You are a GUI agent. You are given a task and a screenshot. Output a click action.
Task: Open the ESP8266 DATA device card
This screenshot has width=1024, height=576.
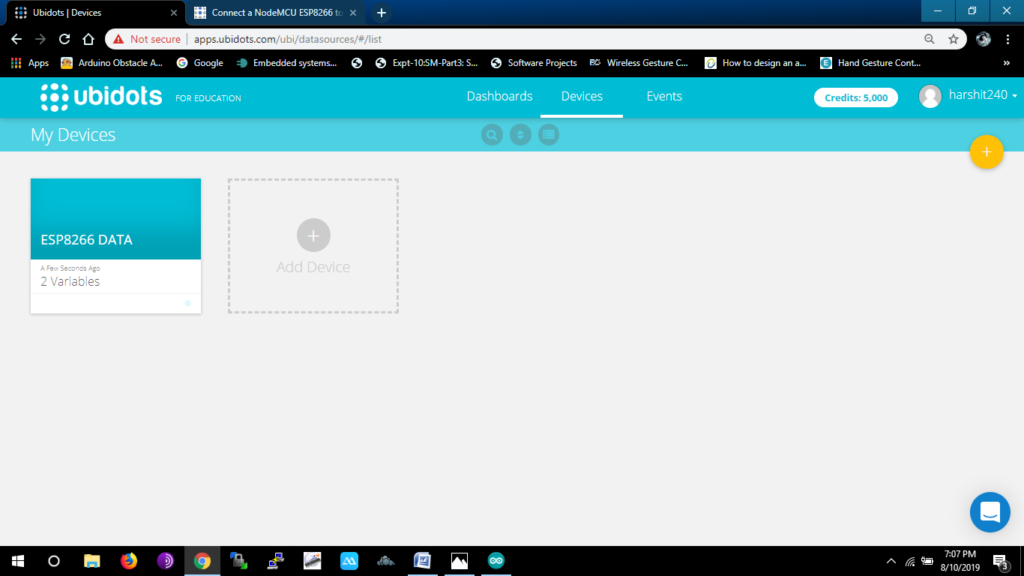[x=116, y=246]
